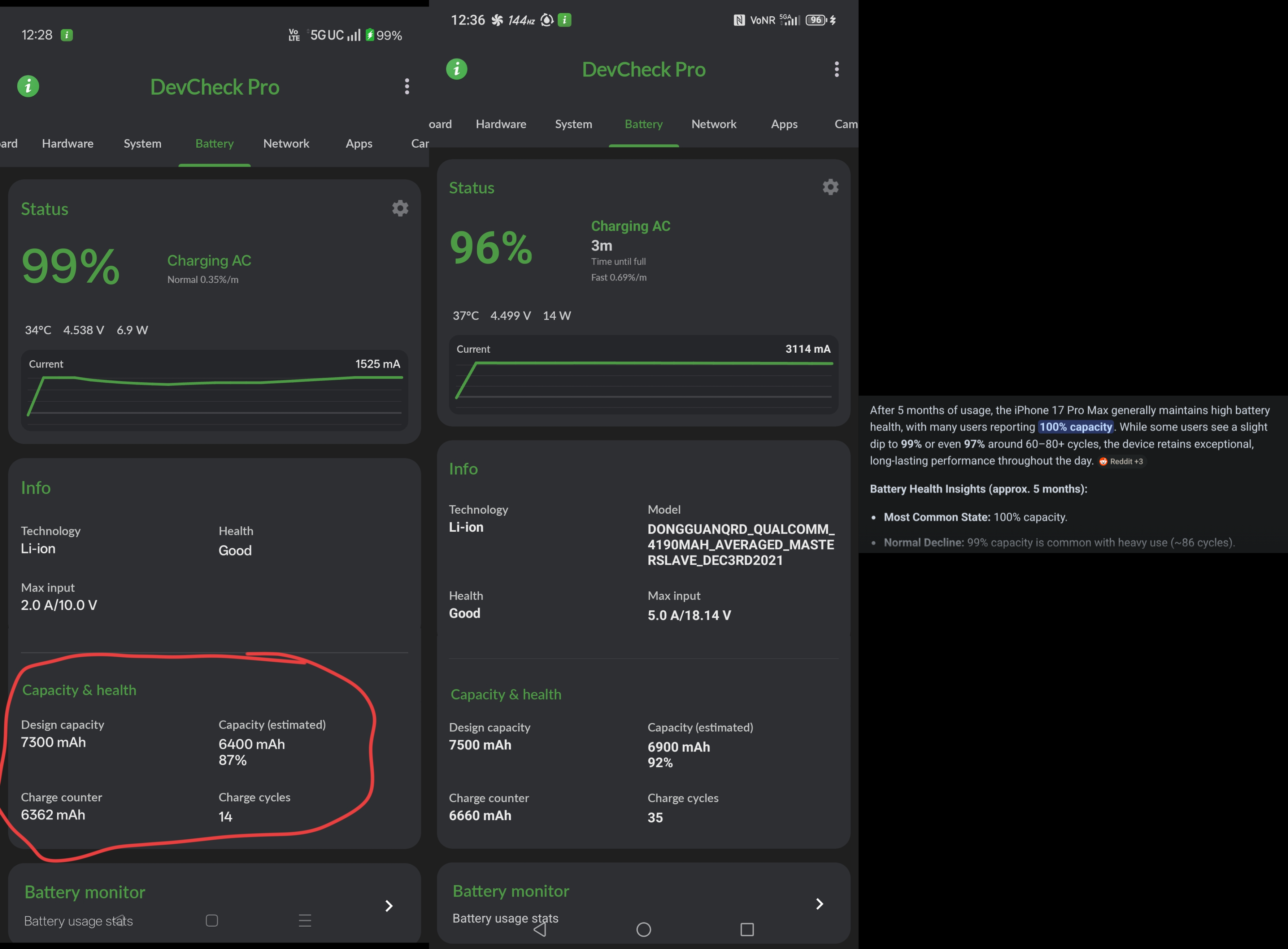Open the Reddit +3 source link

tap(1121, 461)
